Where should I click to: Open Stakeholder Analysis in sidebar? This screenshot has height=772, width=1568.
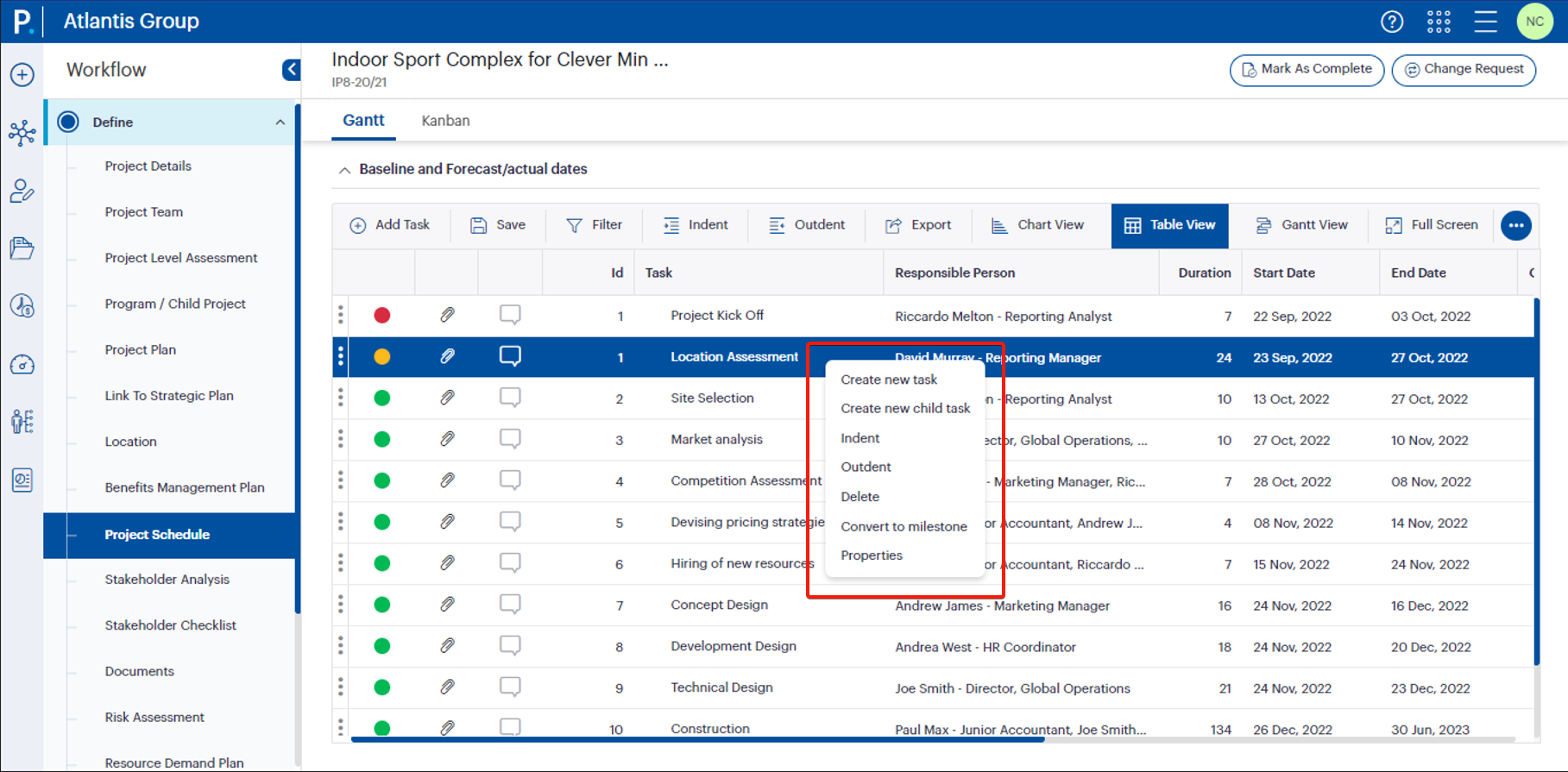[167, 580]
